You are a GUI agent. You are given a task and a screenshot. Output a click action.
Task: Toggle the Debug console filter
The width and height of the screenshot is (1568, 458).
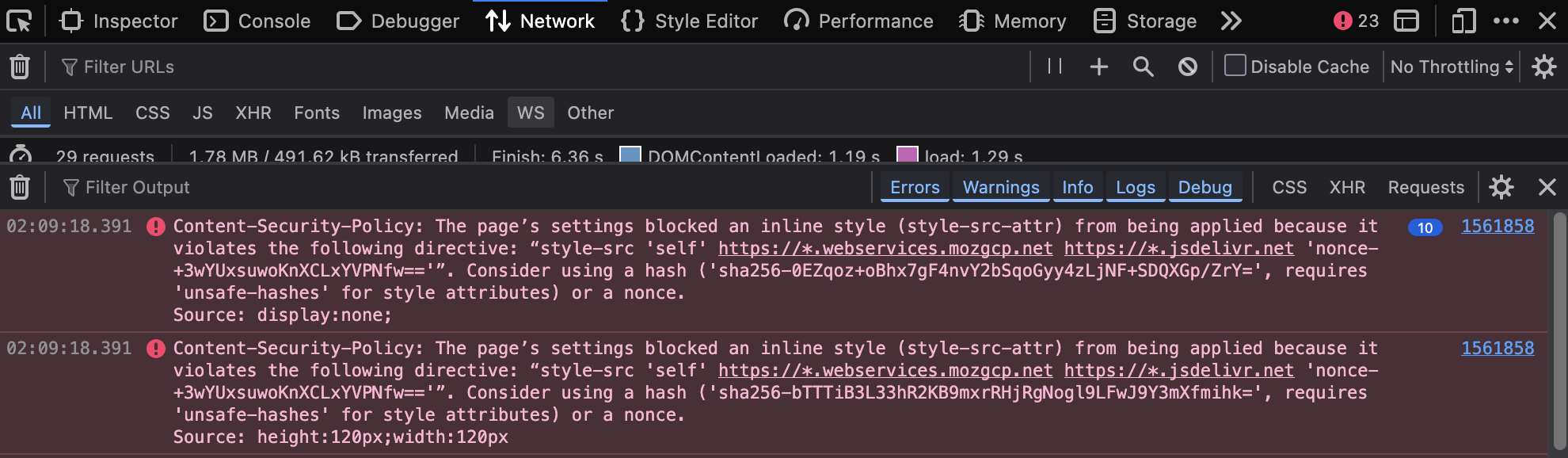(x=1205, y=188)
